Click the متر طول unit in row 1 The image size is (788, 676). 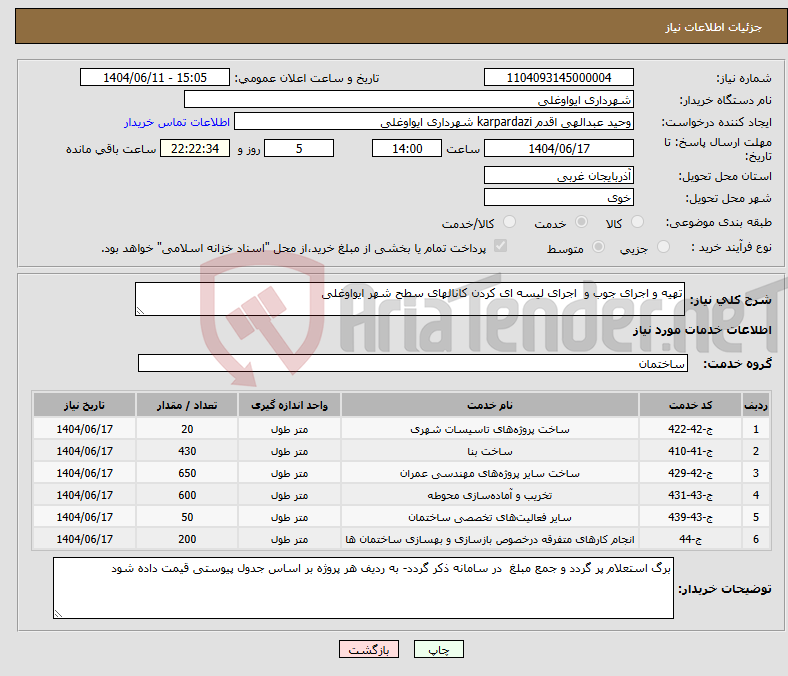pos(289,429)
